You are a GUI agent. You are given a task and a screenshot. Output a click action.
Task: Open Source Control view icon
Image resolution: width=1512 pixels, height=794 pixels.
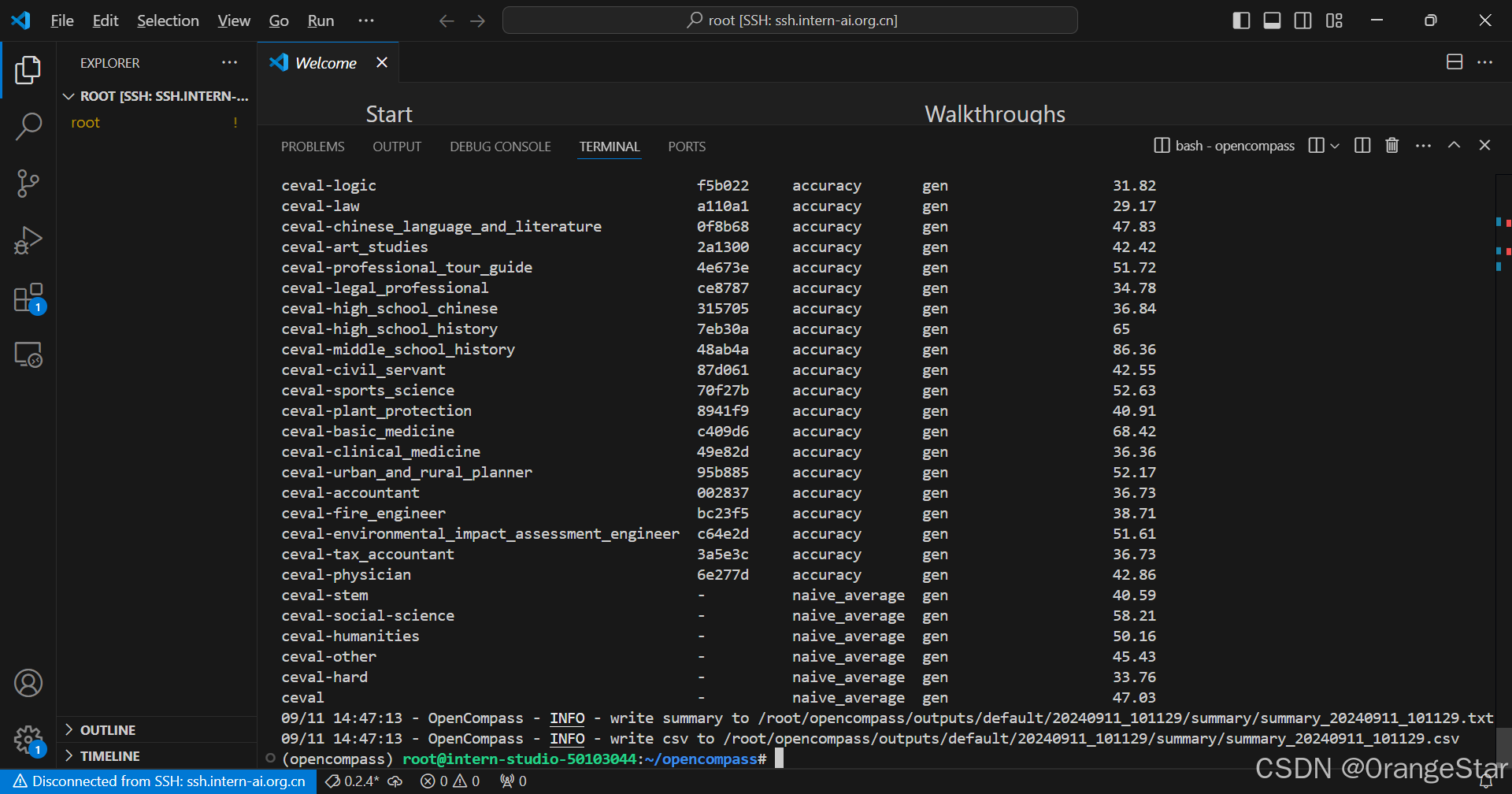(x=28, y=183)
